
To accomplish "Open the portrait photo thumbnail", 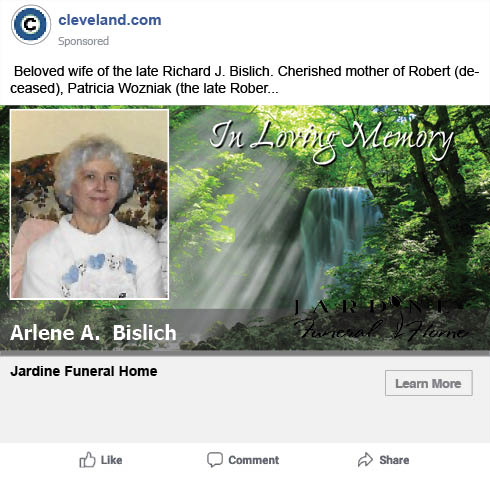I will click(89, 204).
